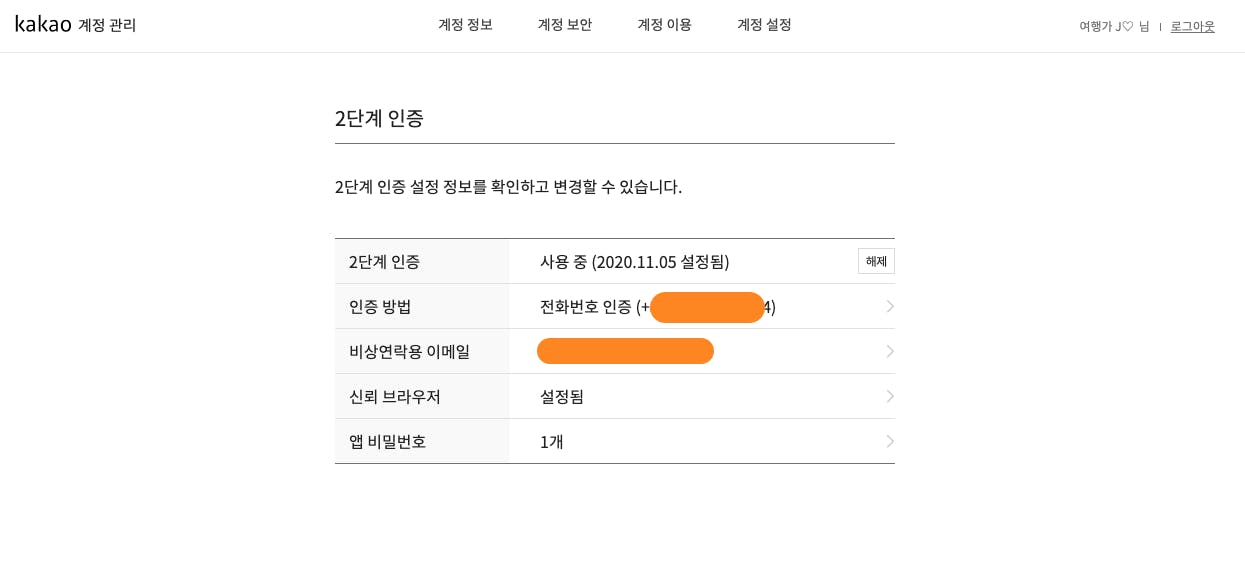Click the 사용 중 (2020.11.05 설정됨) status
1245x566 pixels.
(635, 262)
